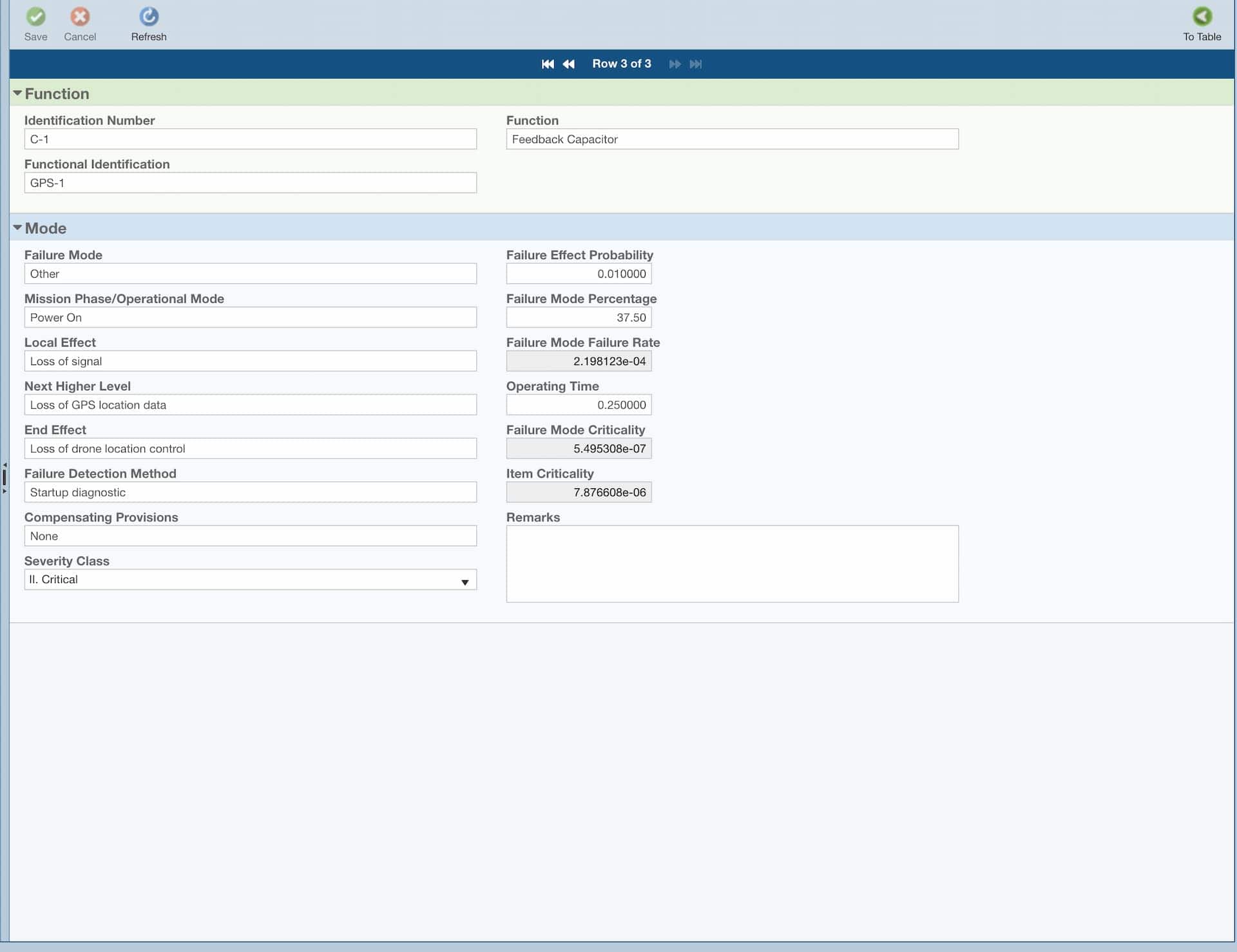Image resolution: width=1237 pixels, height=952 pixels.
Task: Open the Severity Class dropdown
Action: coord(465,581)
